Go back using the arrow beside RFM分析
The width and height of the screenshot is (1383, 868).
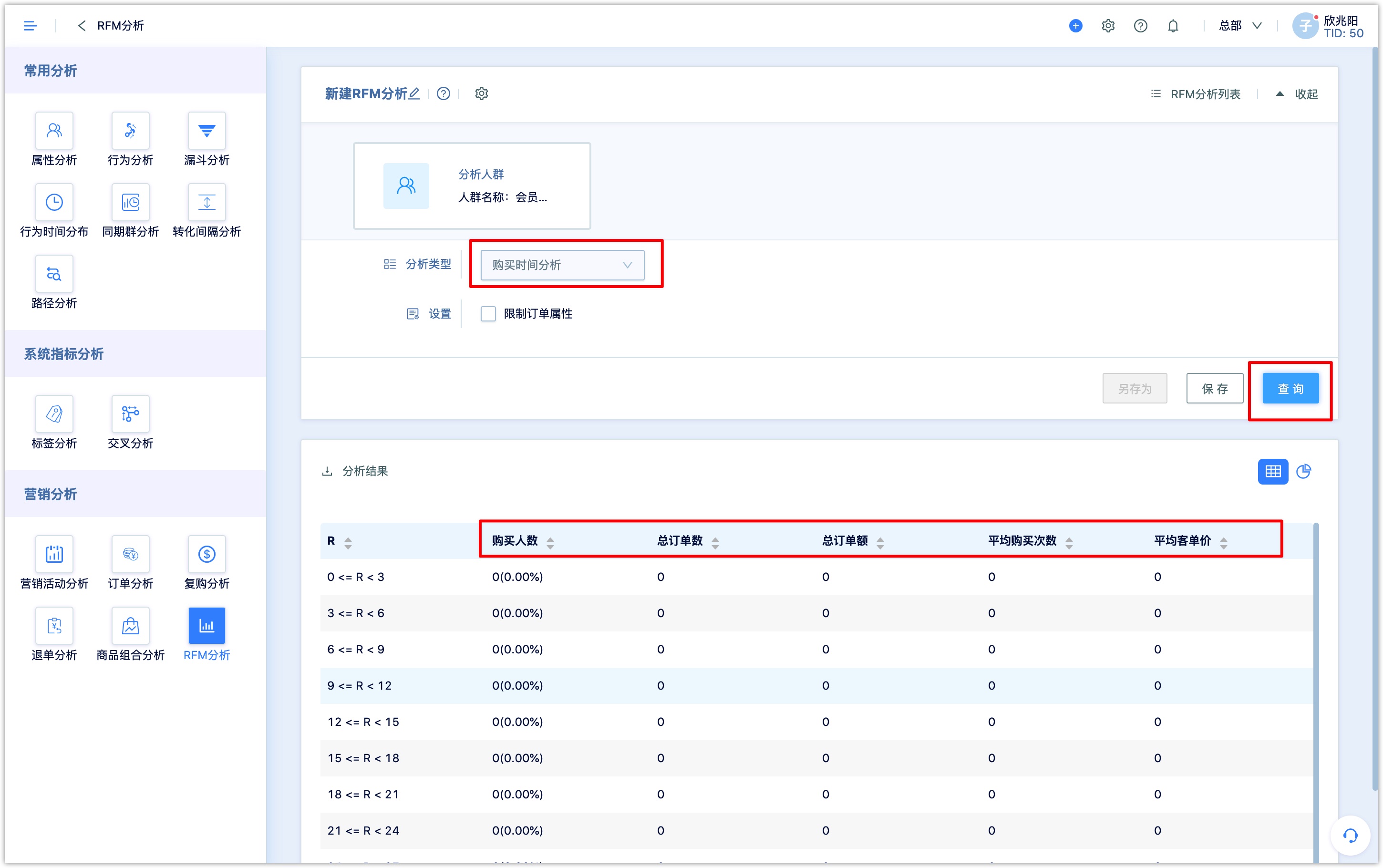tap(82, 26)
